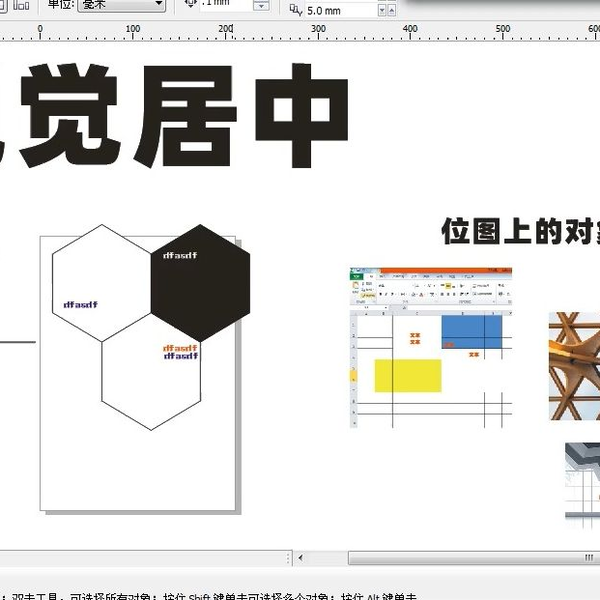The image size is (600, 600).
Task: Click the nudge offset icon beside .1 mm
Action: click(191, 3)
